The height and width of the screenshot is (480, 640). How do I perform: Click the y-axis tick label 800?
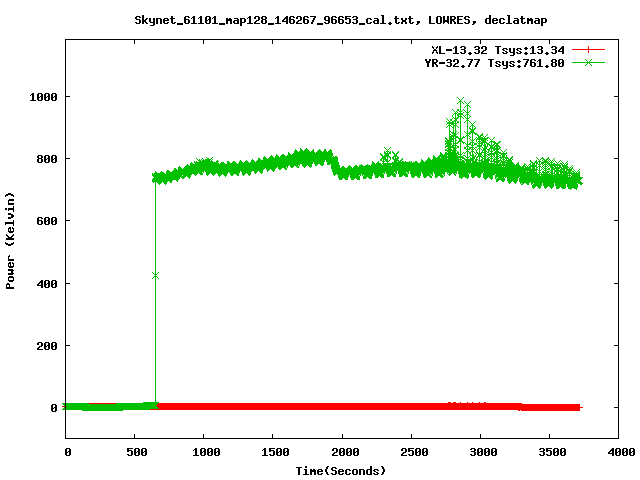[x=47, y=159]
